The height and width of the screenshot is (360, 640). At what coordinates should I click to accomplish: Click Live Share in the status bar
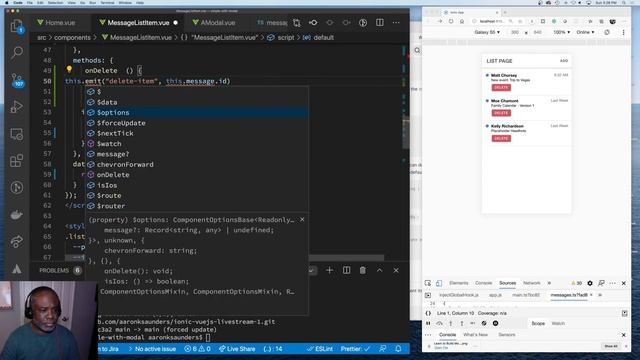(x=237, y=349)
